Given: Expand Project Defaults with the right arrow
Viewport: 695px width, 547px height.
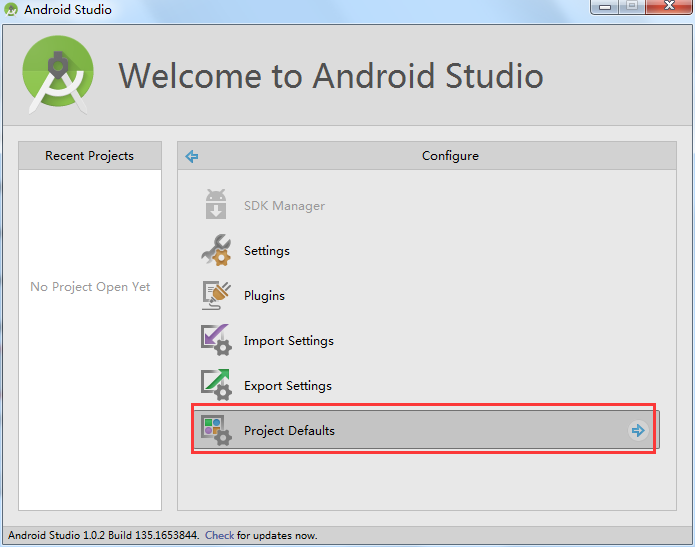Looking at the screenshot, I should point(637,431).
